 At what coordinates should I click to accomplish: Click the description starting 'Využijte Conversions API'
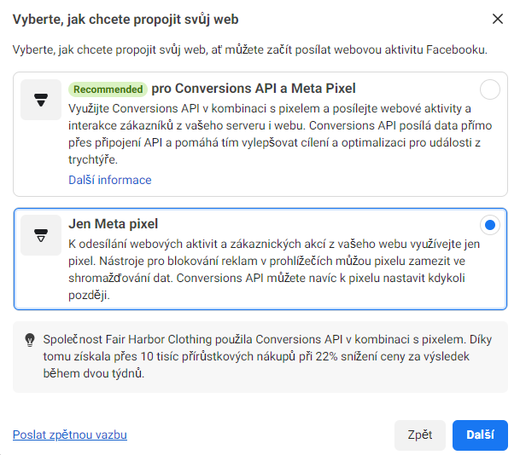tap(280, 134)
